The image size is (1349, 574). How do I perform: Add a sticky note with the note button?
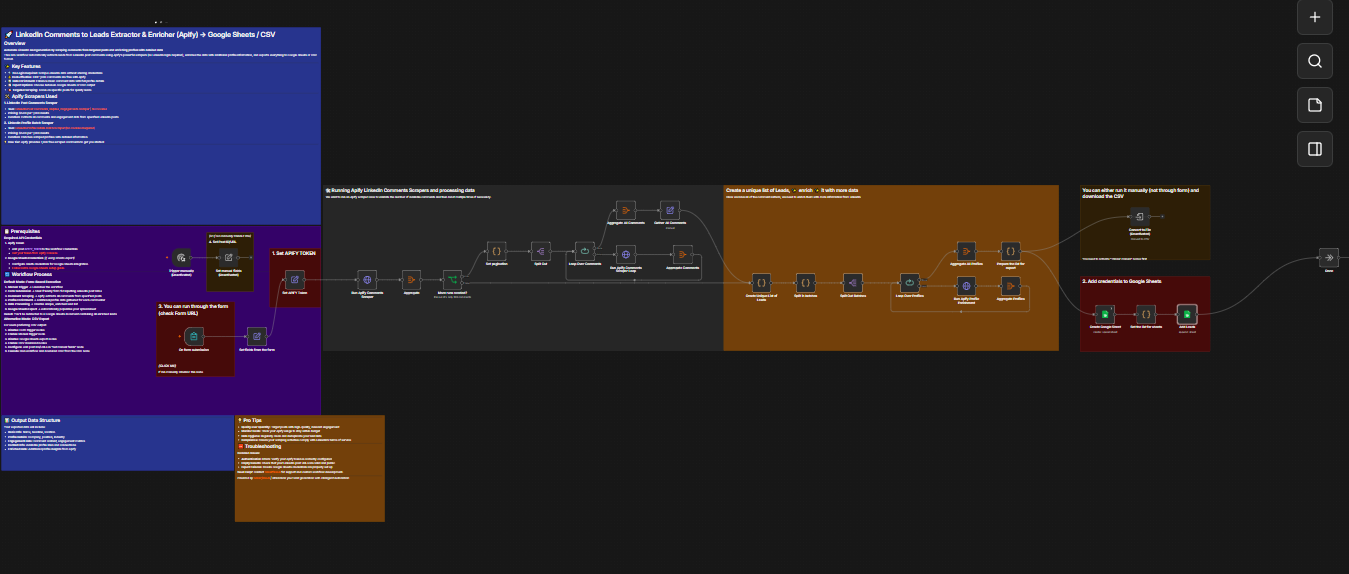click(x=1315, y=105)
